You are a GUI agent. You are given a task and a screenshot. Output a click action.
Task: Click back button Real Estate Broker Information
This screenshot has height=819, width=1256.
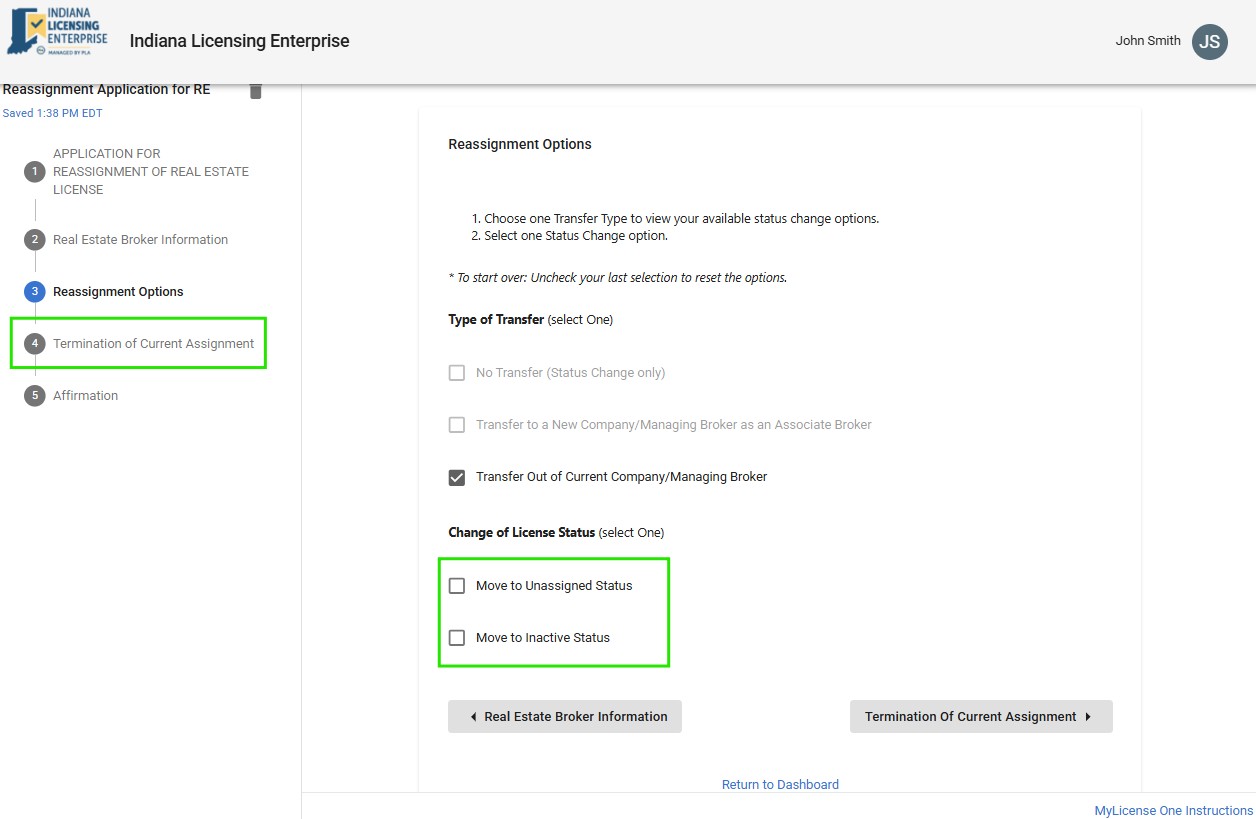click(x=565, y=717)
